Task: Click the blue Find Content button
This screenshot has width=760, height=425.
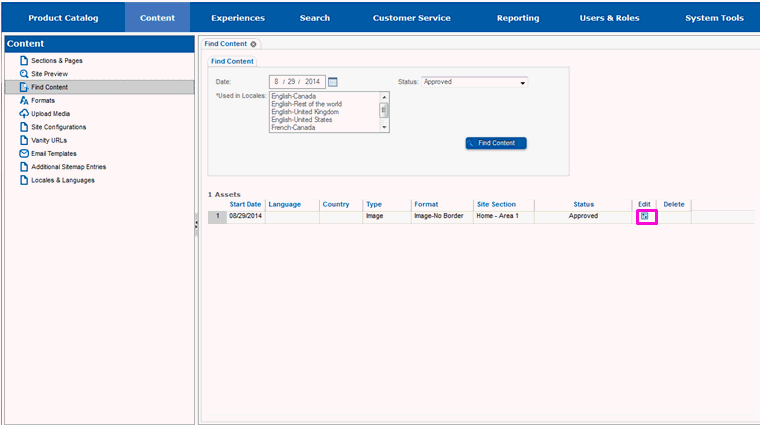Action: click(x=496, y=143)
